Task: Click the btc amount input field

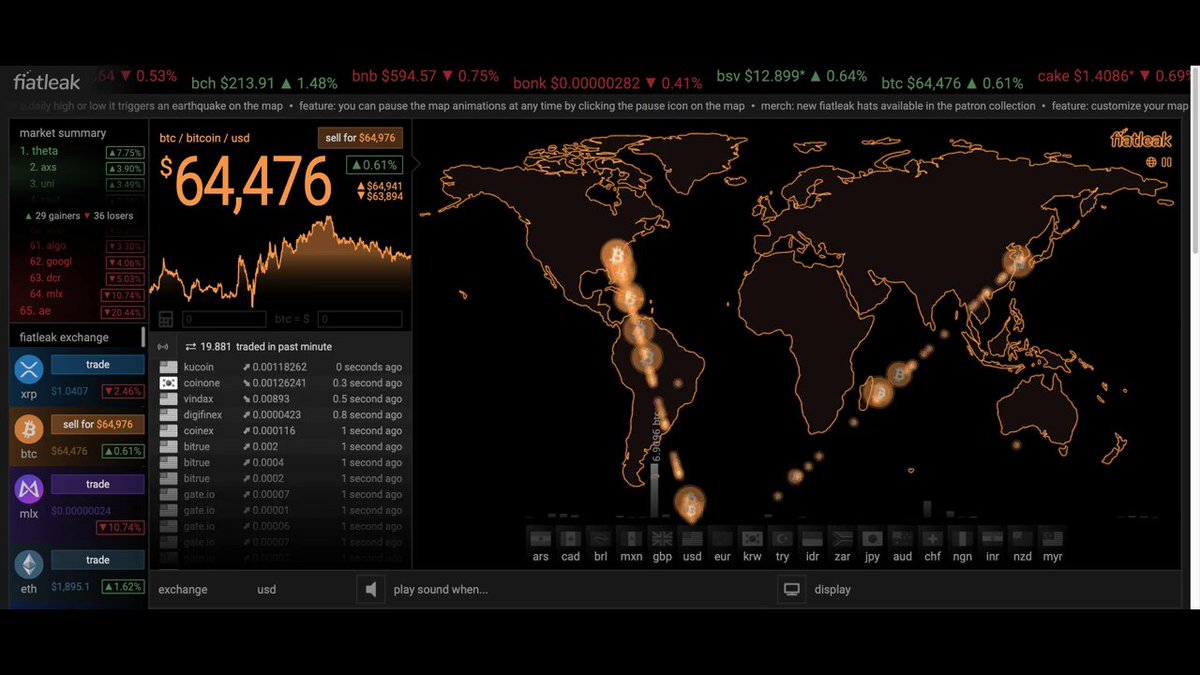Action: pyautogui.click(x=224, y=320)
